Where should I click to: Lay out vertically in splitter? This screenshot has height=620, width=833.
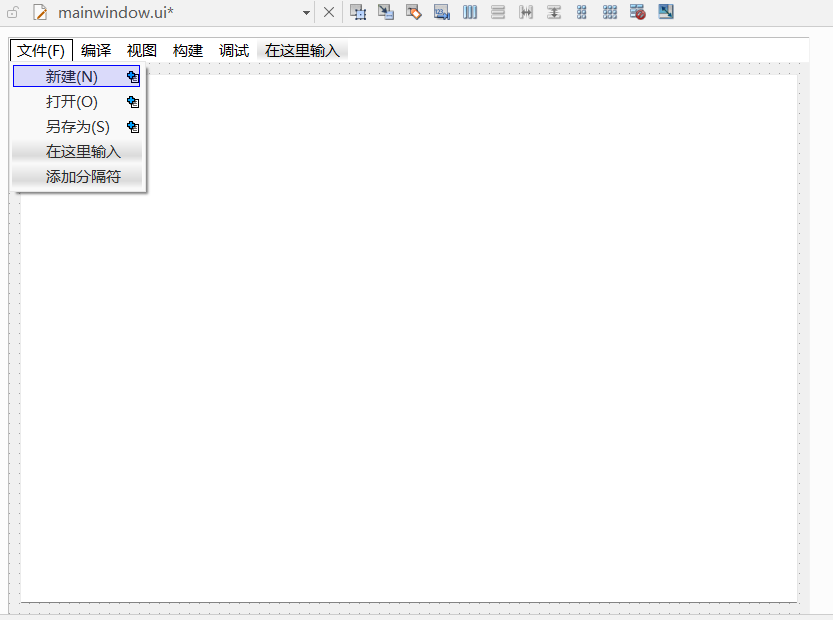pyautogui.click(x=554, y=12)
